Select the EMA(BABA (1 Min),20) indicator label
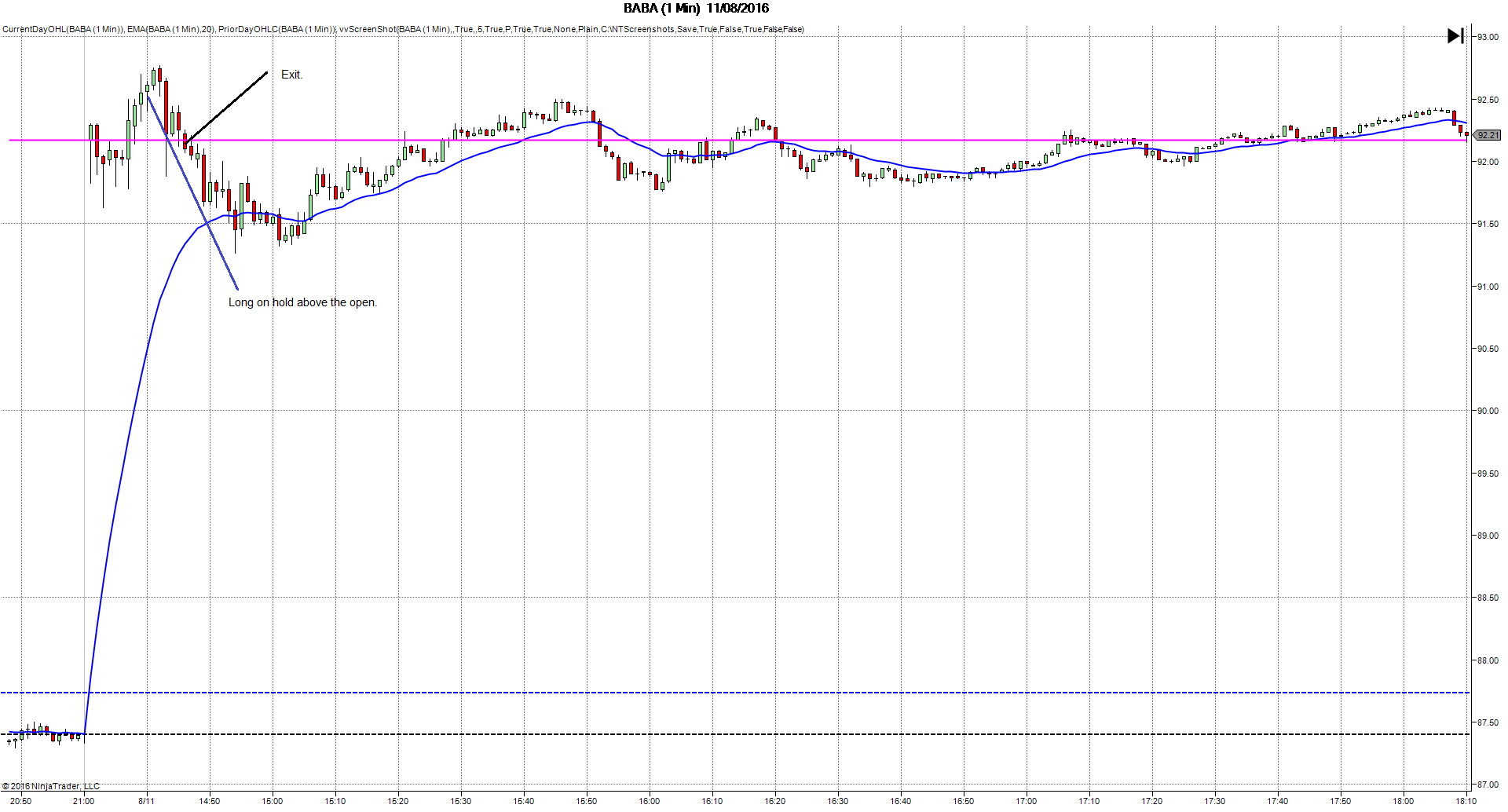The width and height of the screenshot is (1508, 812). [x=171, y=30]
